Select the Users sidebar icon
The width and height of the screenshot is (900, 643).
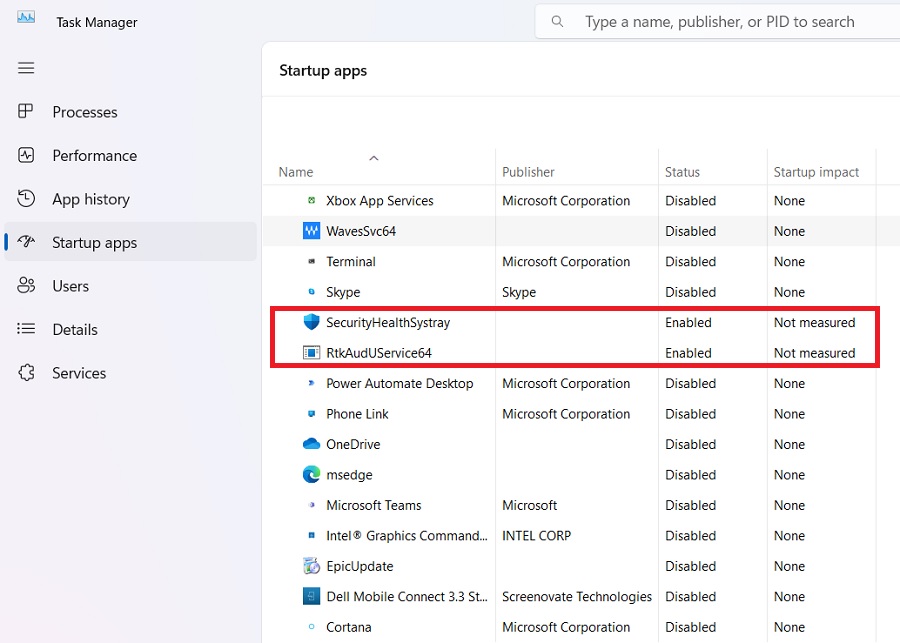26,285
